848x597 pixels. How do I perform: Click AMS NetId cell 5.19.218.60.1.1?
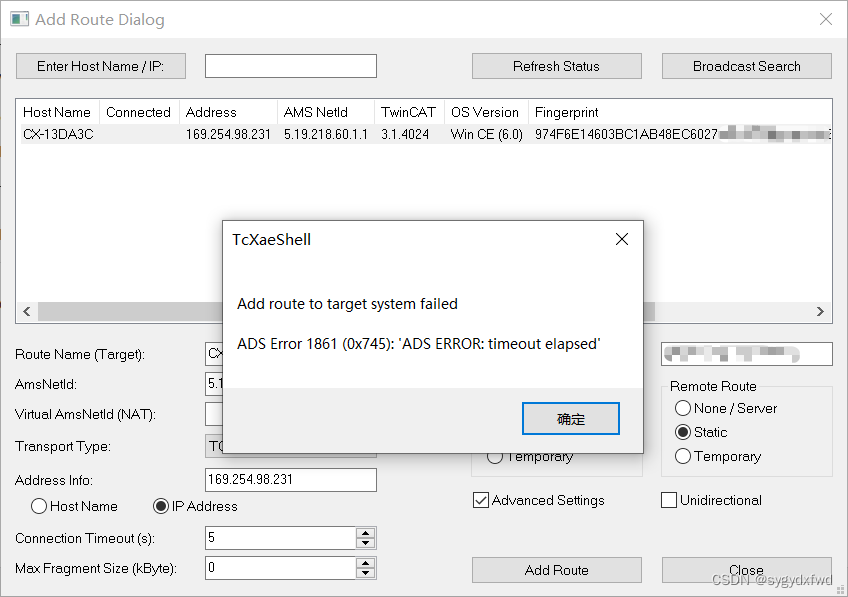pyautogui.click(x=326, y=134)
